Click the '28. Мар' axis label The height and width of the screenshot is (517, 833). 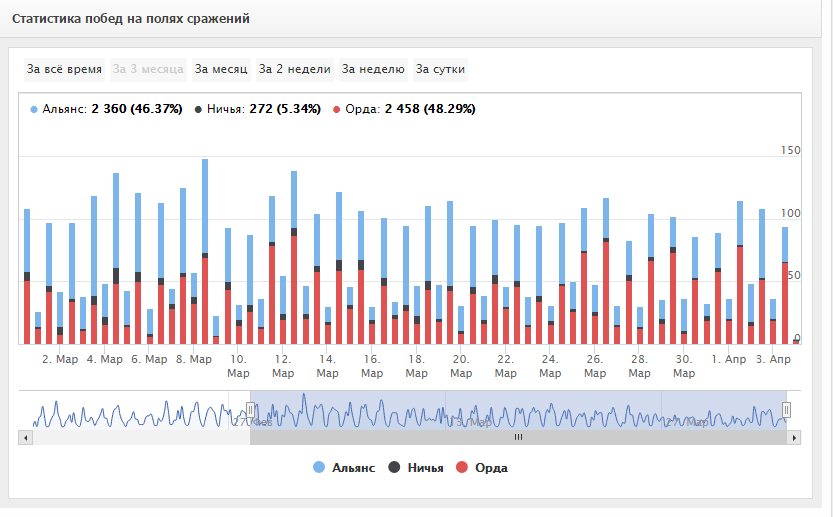point(640,367)
